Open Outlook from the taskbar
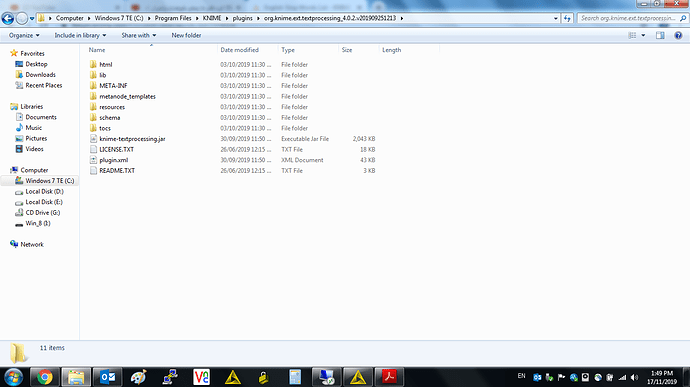 [108, 377]
